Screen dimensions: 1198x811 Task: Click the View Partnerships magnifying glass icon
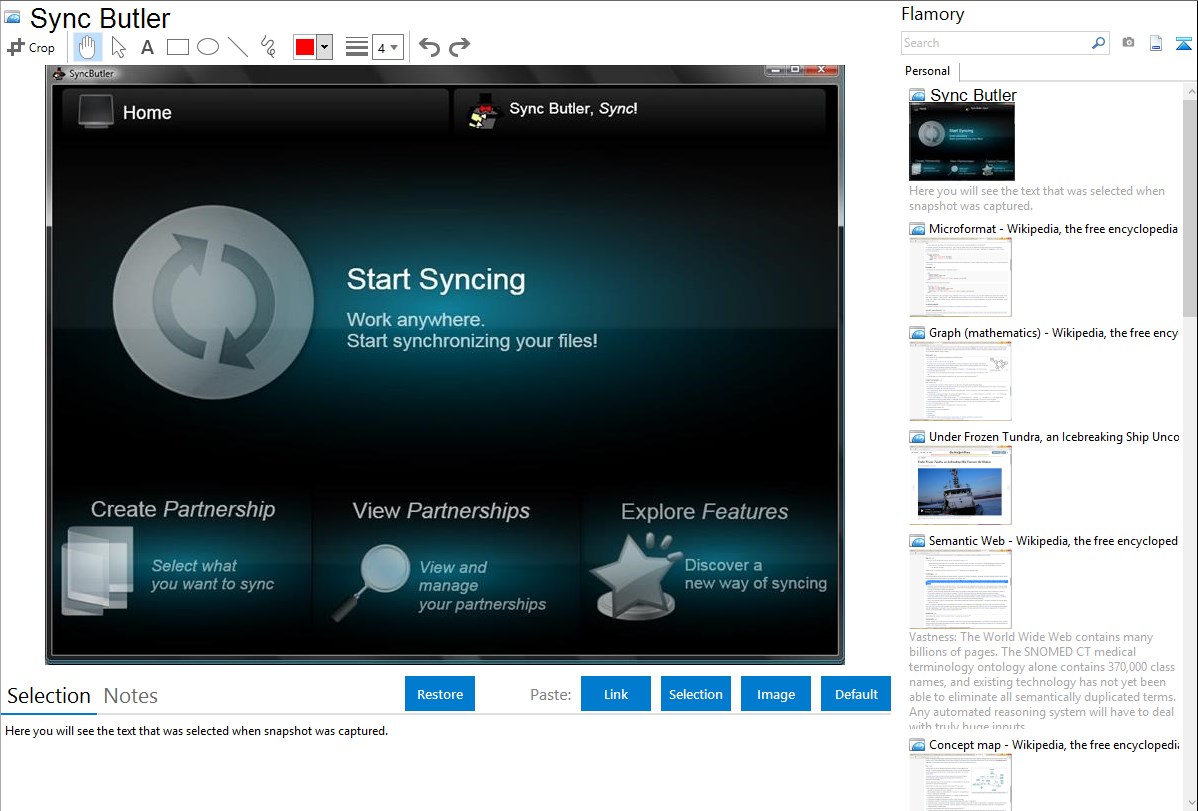point(371,581)
